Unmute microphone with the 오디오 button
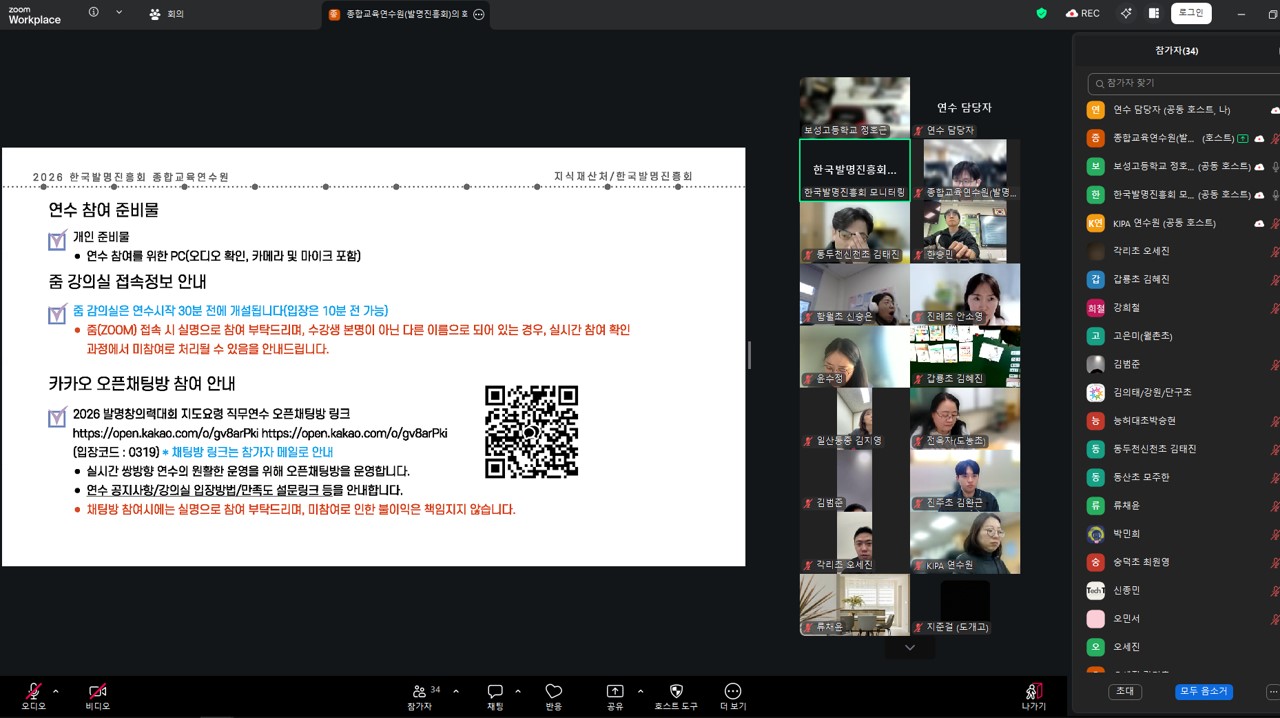Image resolution: width=1280 pixels, height=718 pixels. 34,692
